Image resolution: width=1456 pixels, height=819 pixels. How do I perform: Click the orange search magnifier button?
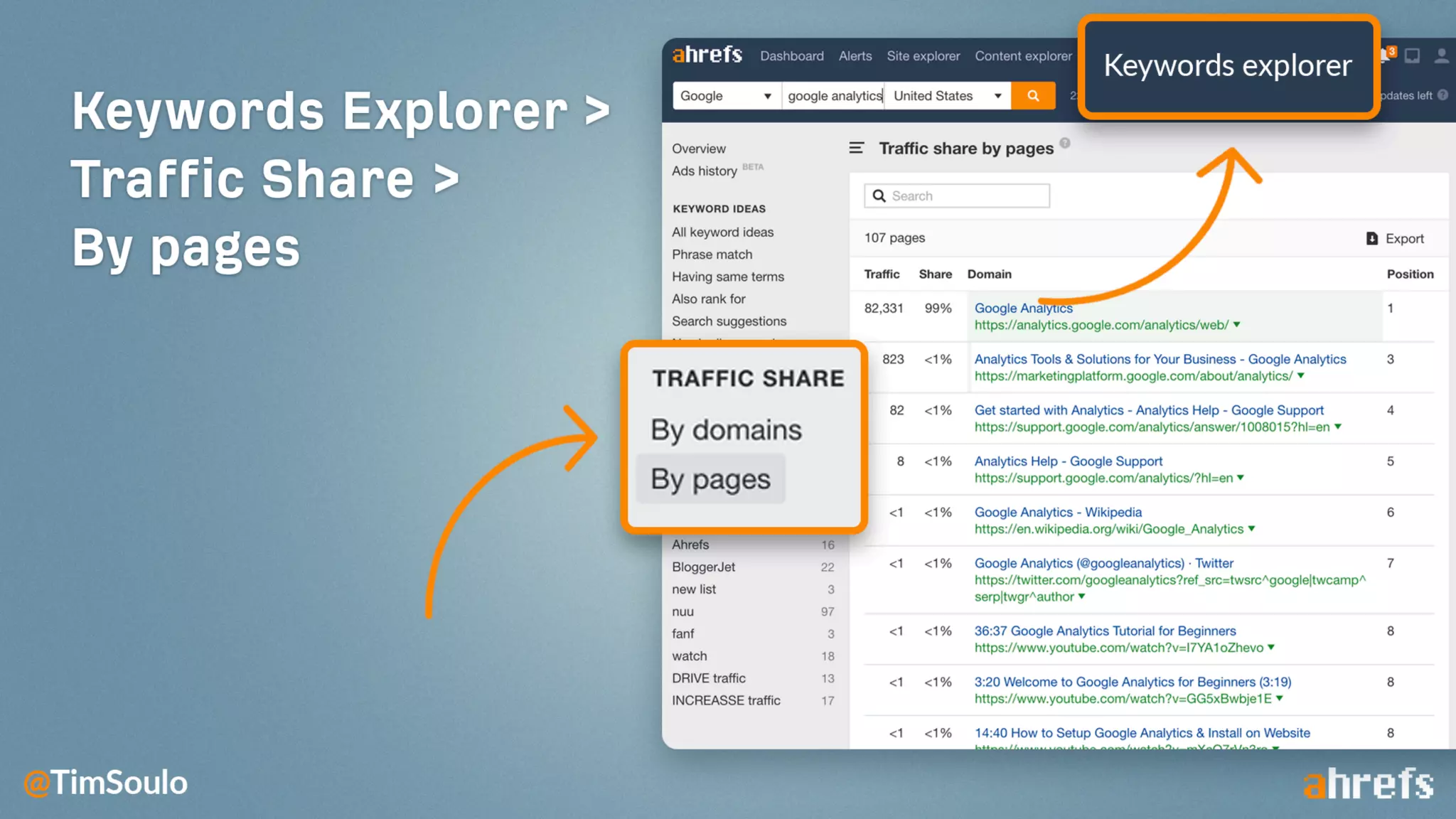tap(1033, 96)
